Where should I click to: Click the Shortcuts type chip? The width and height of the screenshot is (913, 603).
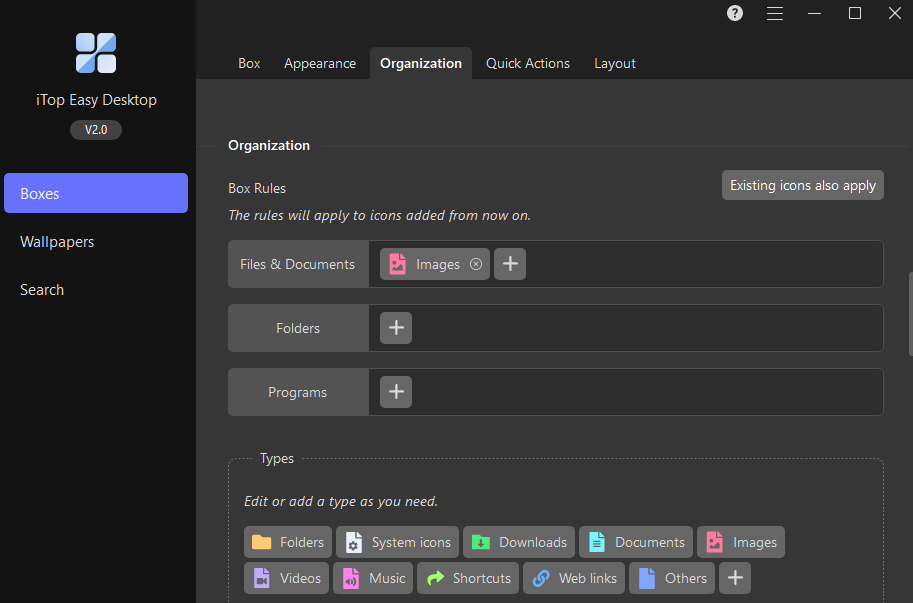coord(469,578)
